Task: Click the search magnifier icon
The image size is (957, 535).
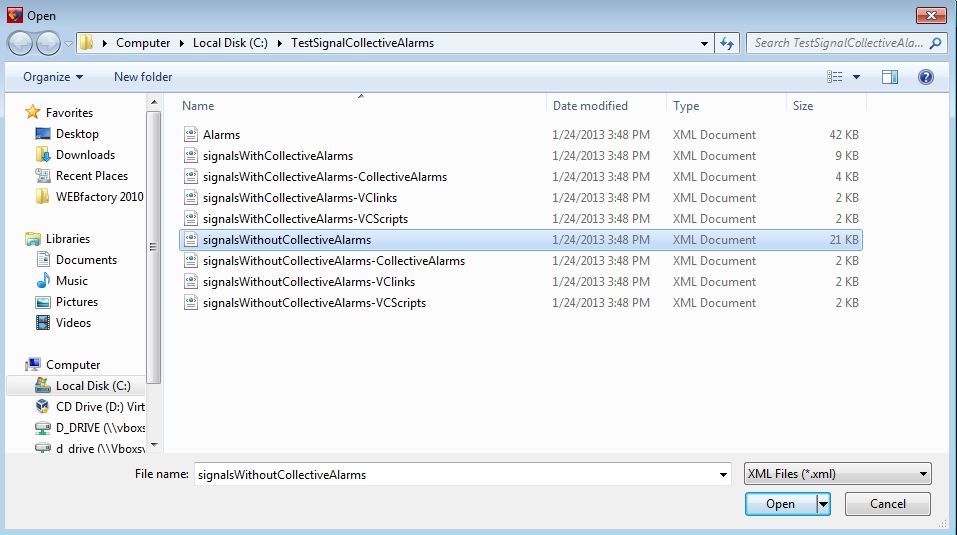Action: (936, 43)
